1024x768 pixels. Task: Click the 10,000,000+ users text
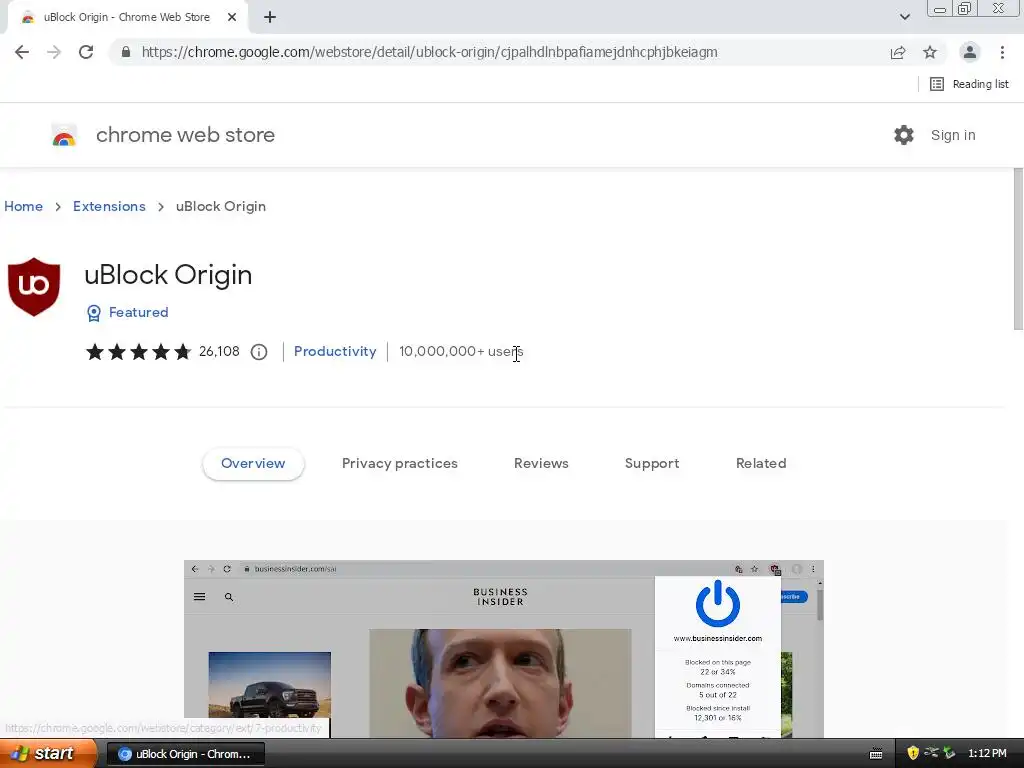[461, 351]
